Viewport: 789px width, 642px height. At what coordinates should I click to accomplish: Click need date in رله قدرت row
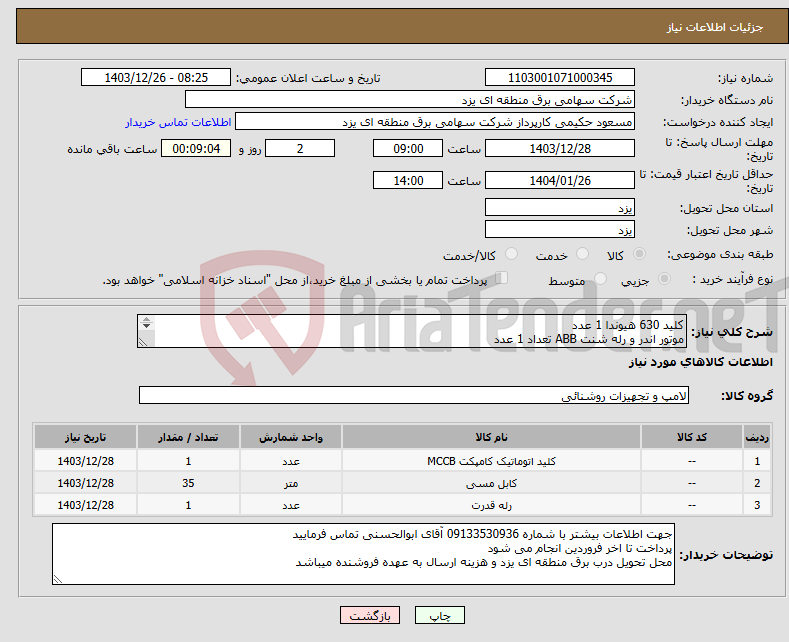click(x=86, y=505)
